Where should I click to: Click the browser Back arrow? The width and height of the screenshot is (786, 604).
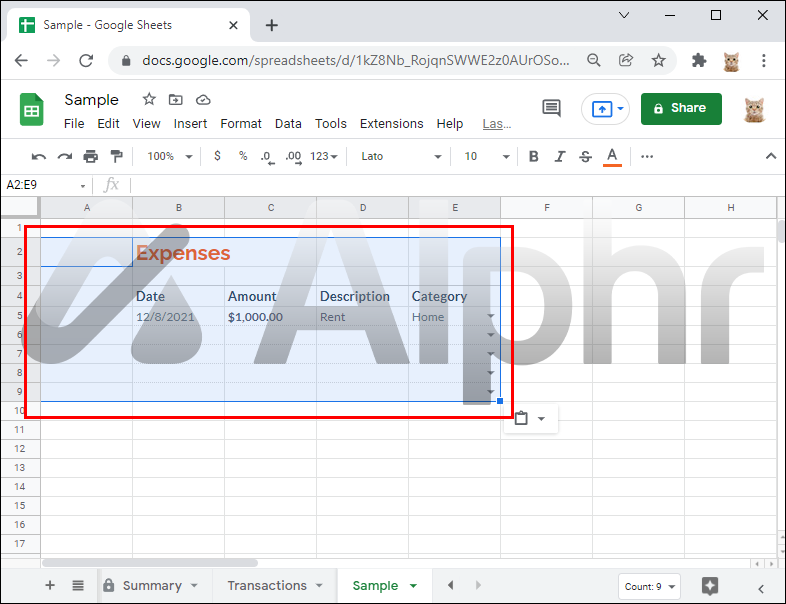pyautogui.click(x=22, y=61)
